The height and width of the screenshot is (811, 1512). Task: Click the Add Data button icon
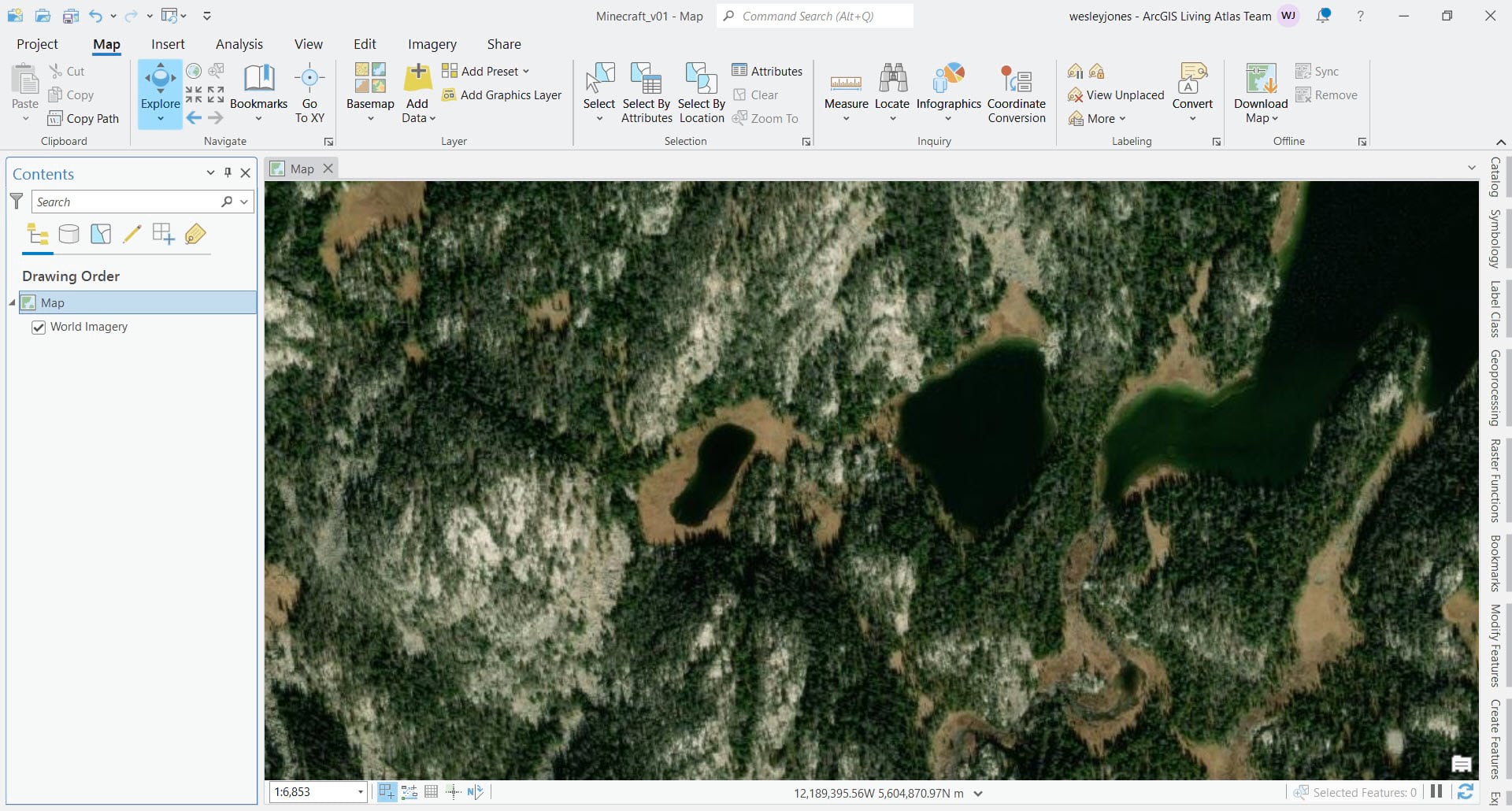coord(417,78)
